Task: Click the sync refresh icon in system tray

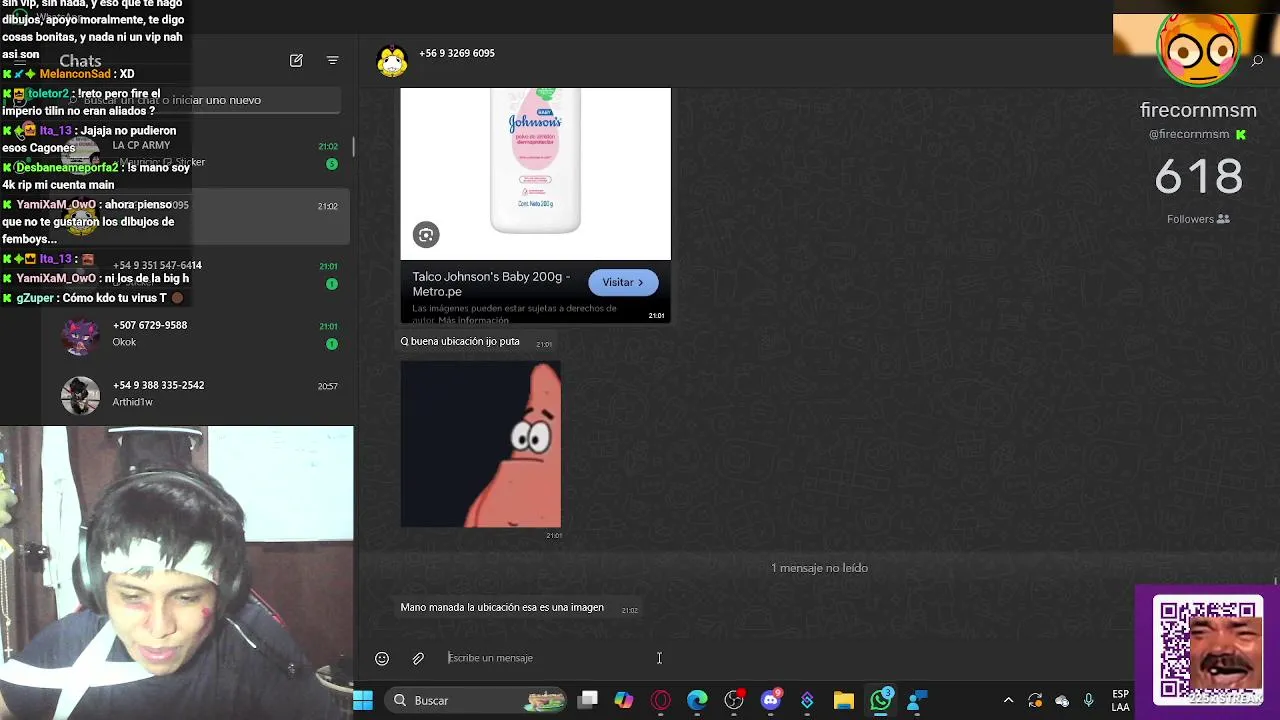Action: point(1035,700)
